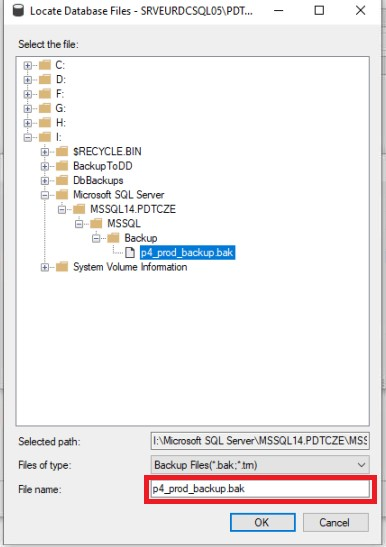Collapse the MSSQL14.PDTCZE folder
The image size is (386, 547).
point(62,209)
